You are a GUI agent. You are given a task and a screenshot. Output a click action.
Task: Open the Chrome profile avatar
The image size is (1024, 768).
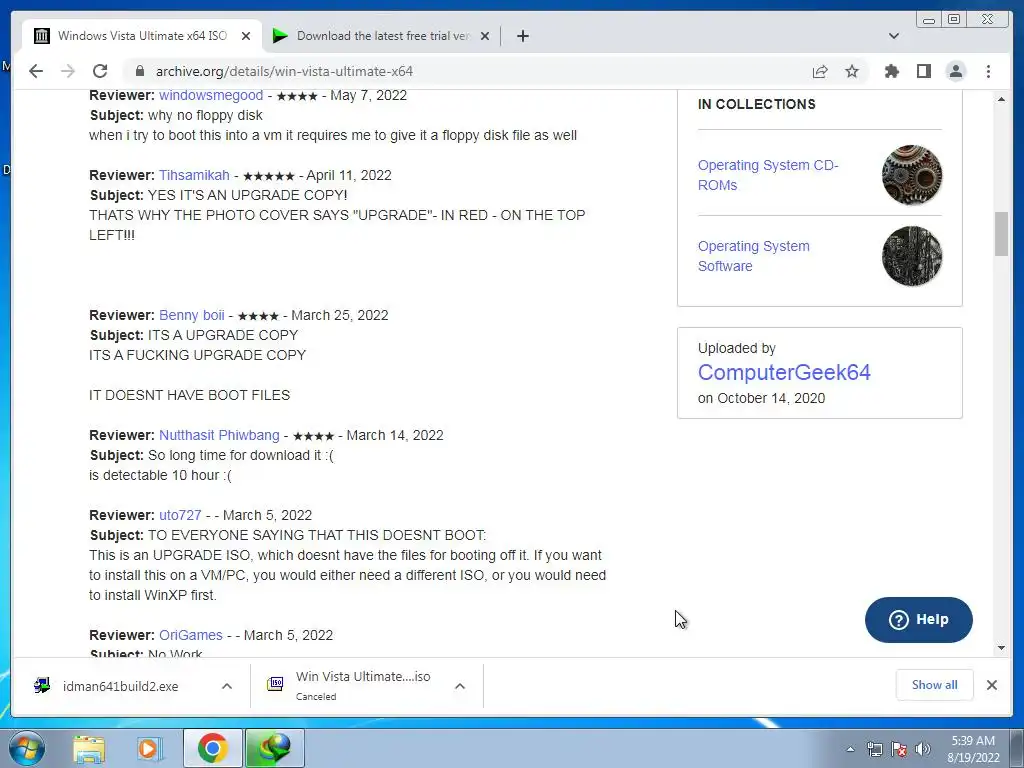pos(956,71)
